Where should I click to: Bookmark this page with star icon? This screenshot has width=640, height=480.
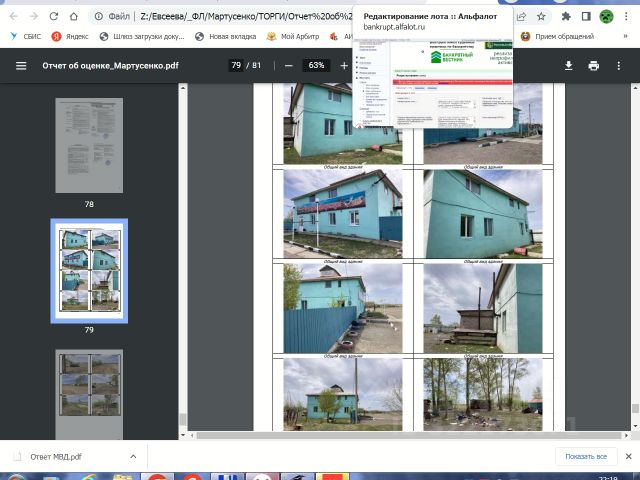pyautogui.click(x=541, y=17)
